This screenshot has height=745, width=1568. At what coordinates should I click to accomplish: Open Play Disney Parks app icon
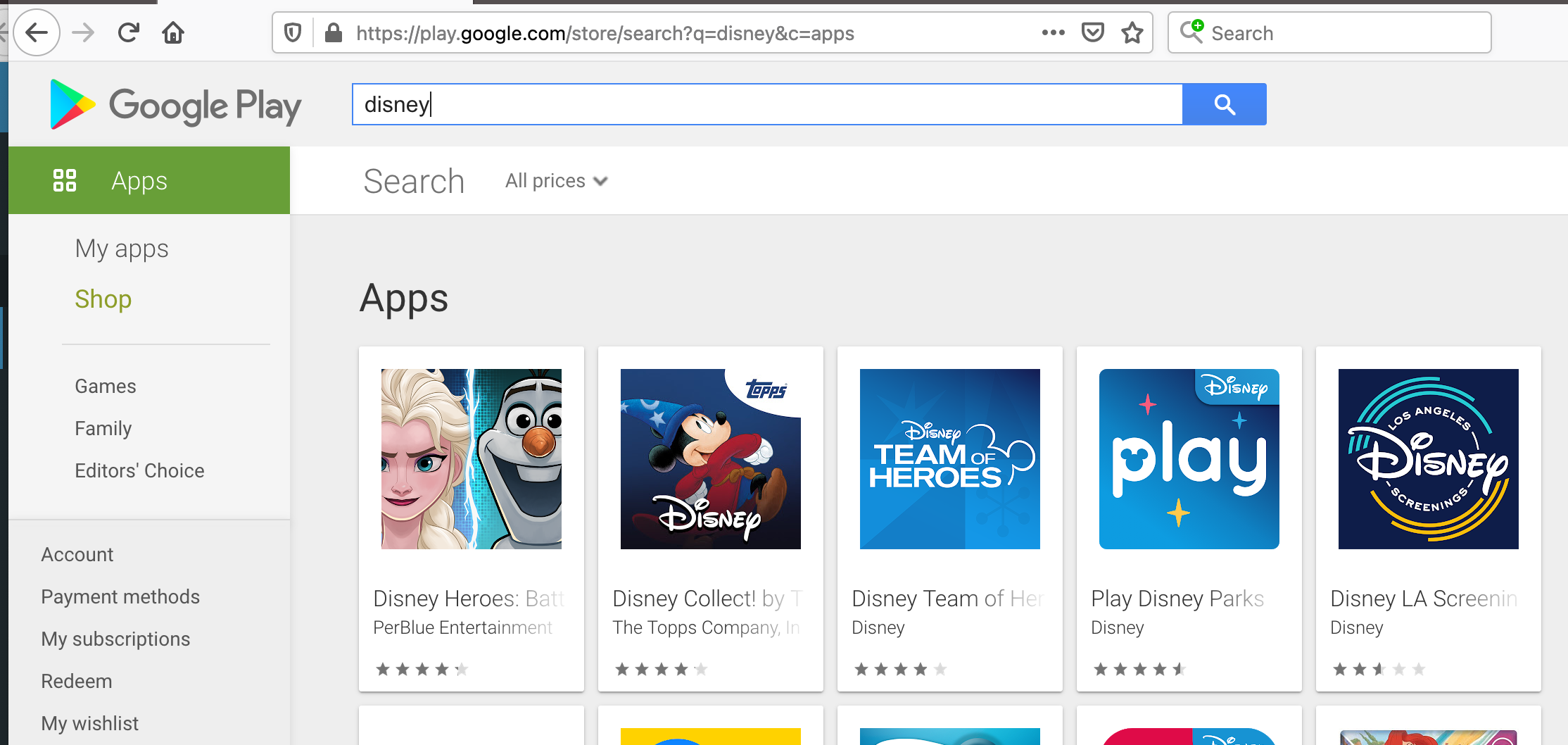coord(1189,459)
